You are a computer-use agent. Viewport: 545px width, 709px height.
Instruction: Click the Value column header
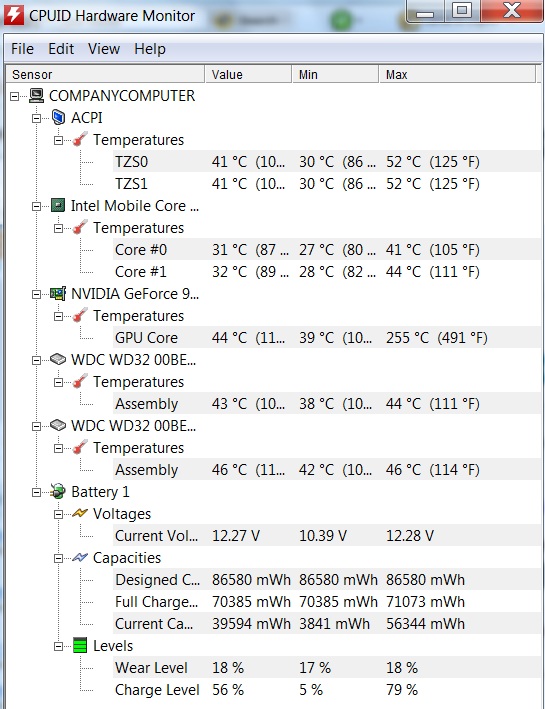(248, 74)
